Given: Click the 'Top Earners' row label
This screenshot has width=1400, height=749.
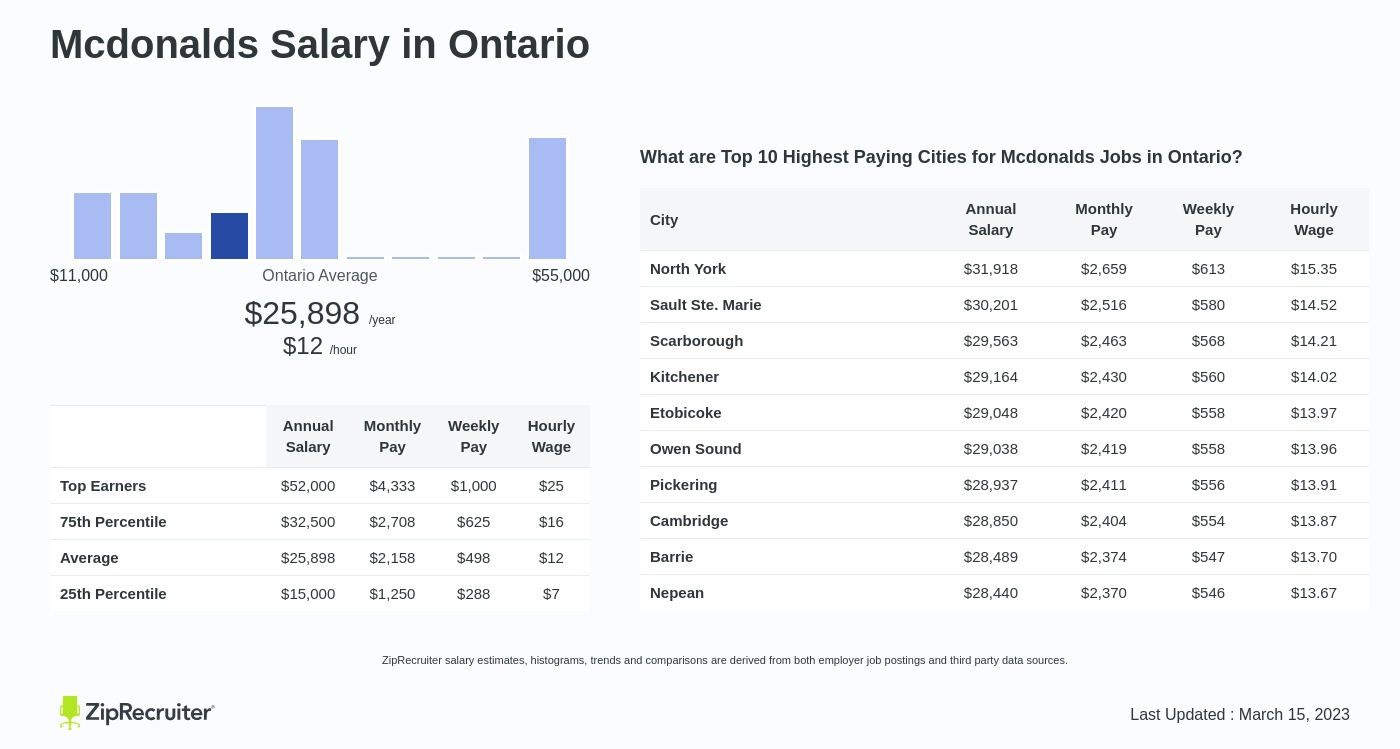Looking at the screenshot, I should tap(103, 486).
